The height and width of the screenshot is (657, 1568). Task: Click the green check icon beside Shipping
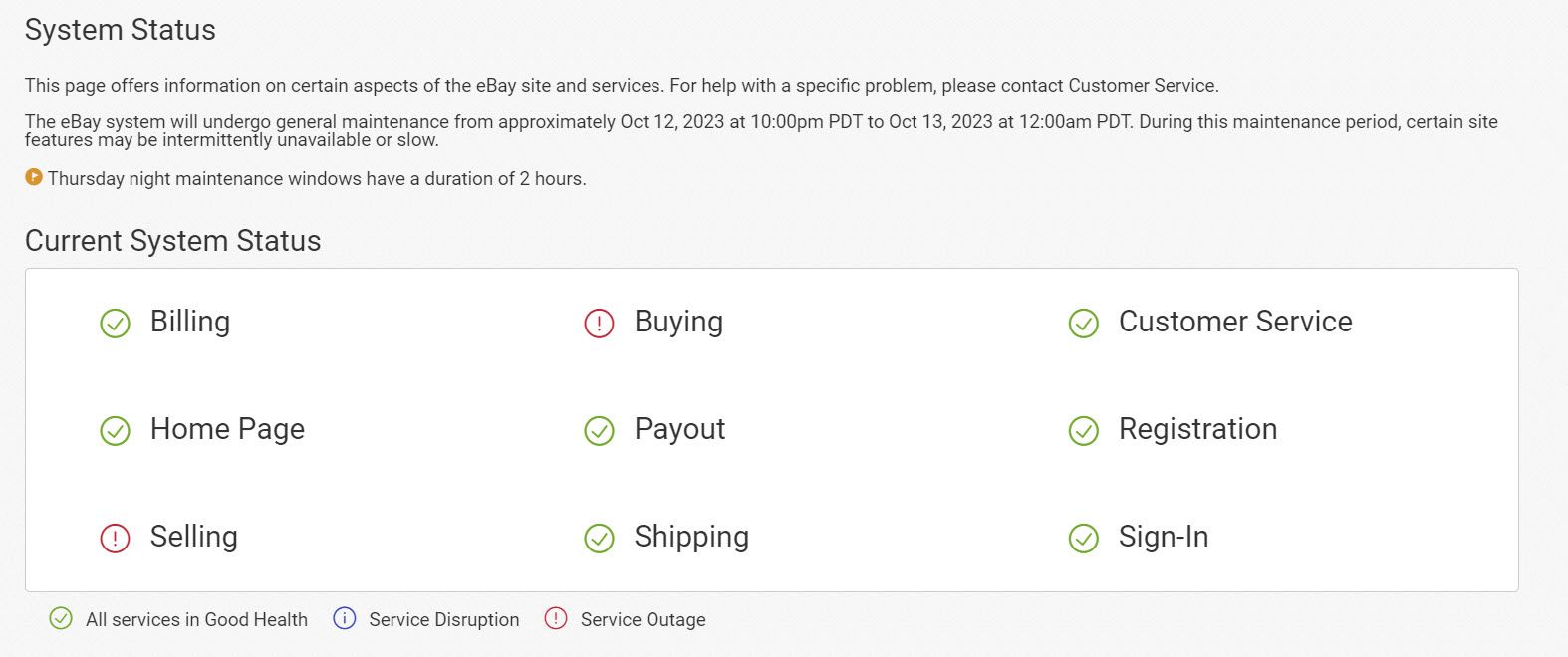(599, 539)
